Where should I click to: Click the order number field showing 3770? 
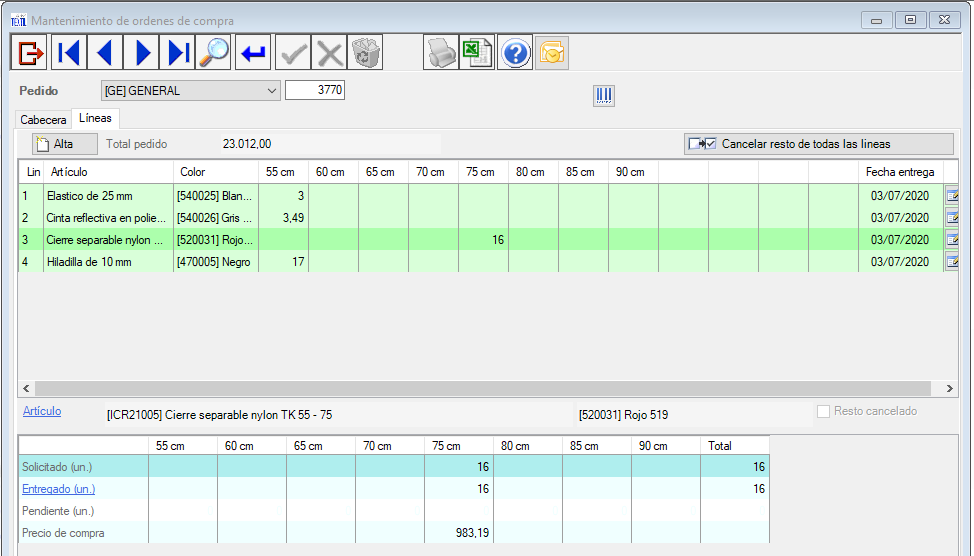pyautogui.click(x=315, y=90)
